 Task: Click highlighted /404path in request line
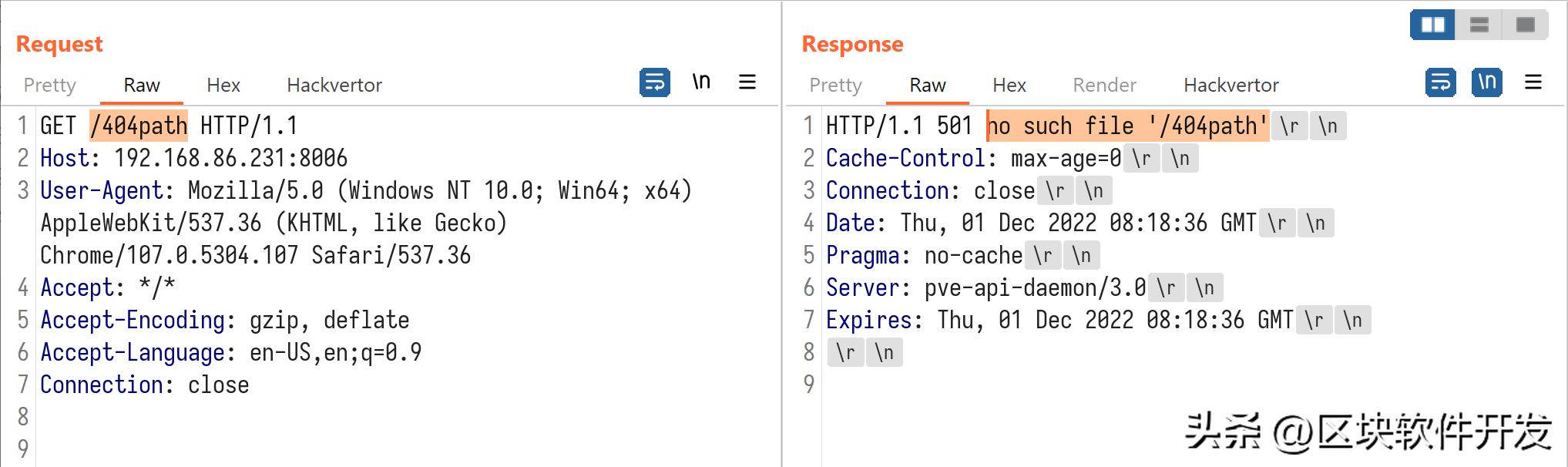[139, 126]
